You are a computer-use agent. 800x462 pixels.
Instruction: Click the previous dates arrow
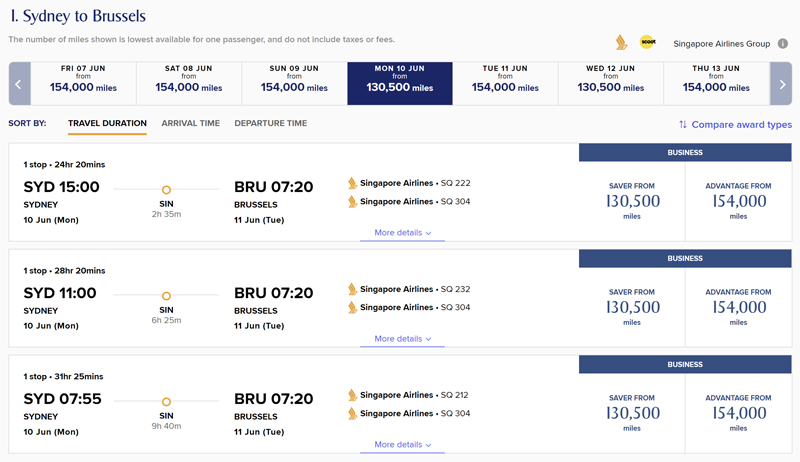click(x=19, y=84)
